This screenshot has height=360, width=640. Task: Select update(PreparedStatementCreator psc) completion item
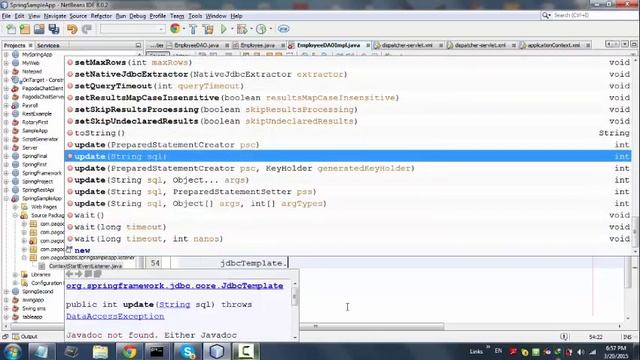tap(348, 145)
